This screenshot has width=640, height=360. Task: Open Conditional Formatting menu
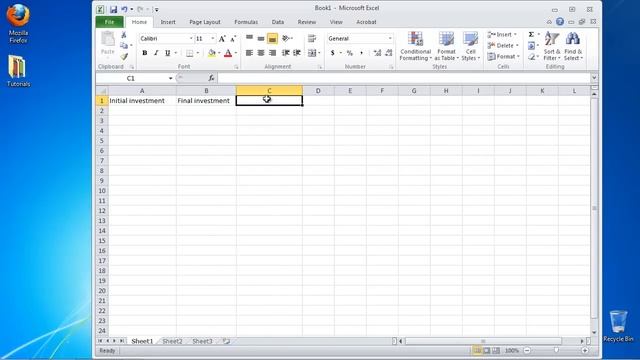(x=415, y=46)
